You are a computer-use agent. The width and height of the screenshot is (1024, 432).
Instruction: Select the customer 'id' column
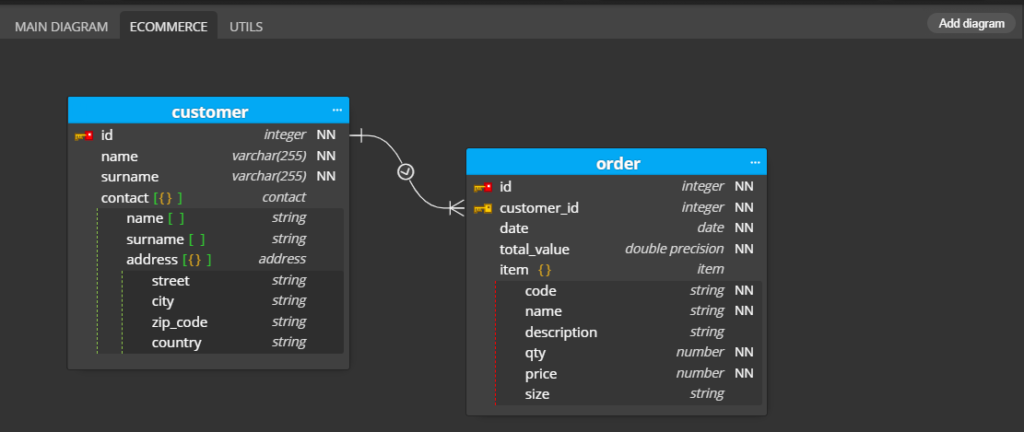(x=107, y=135)
